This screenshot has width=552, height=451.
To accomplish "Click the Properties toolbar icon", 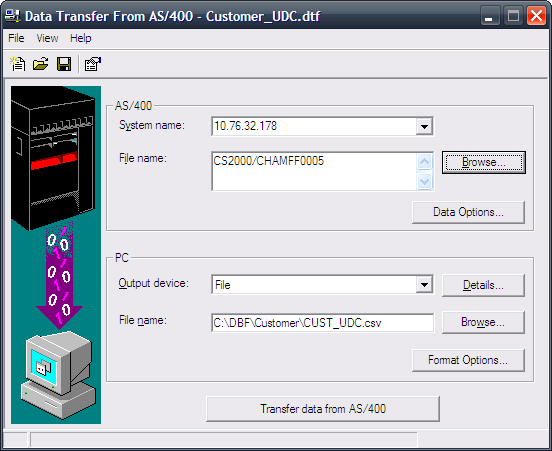I will point(93,64).
